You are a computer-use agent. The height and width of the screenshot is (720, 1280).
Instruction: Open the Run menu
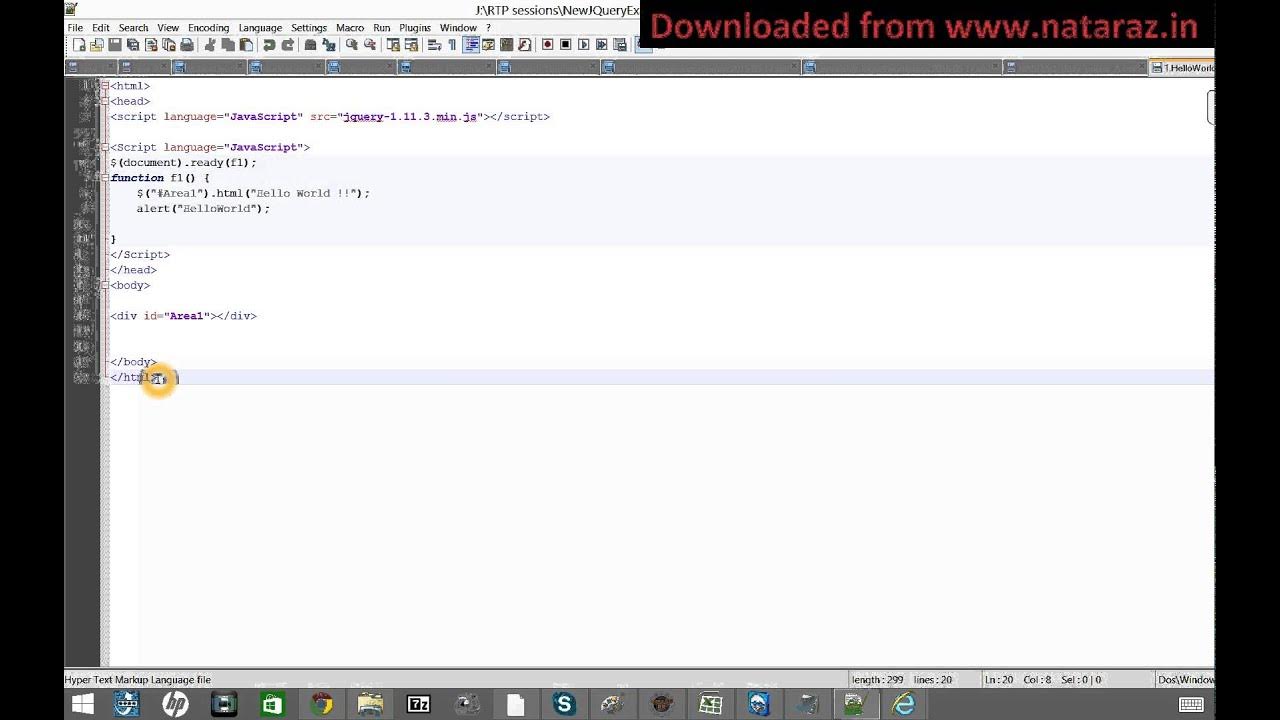382,28
